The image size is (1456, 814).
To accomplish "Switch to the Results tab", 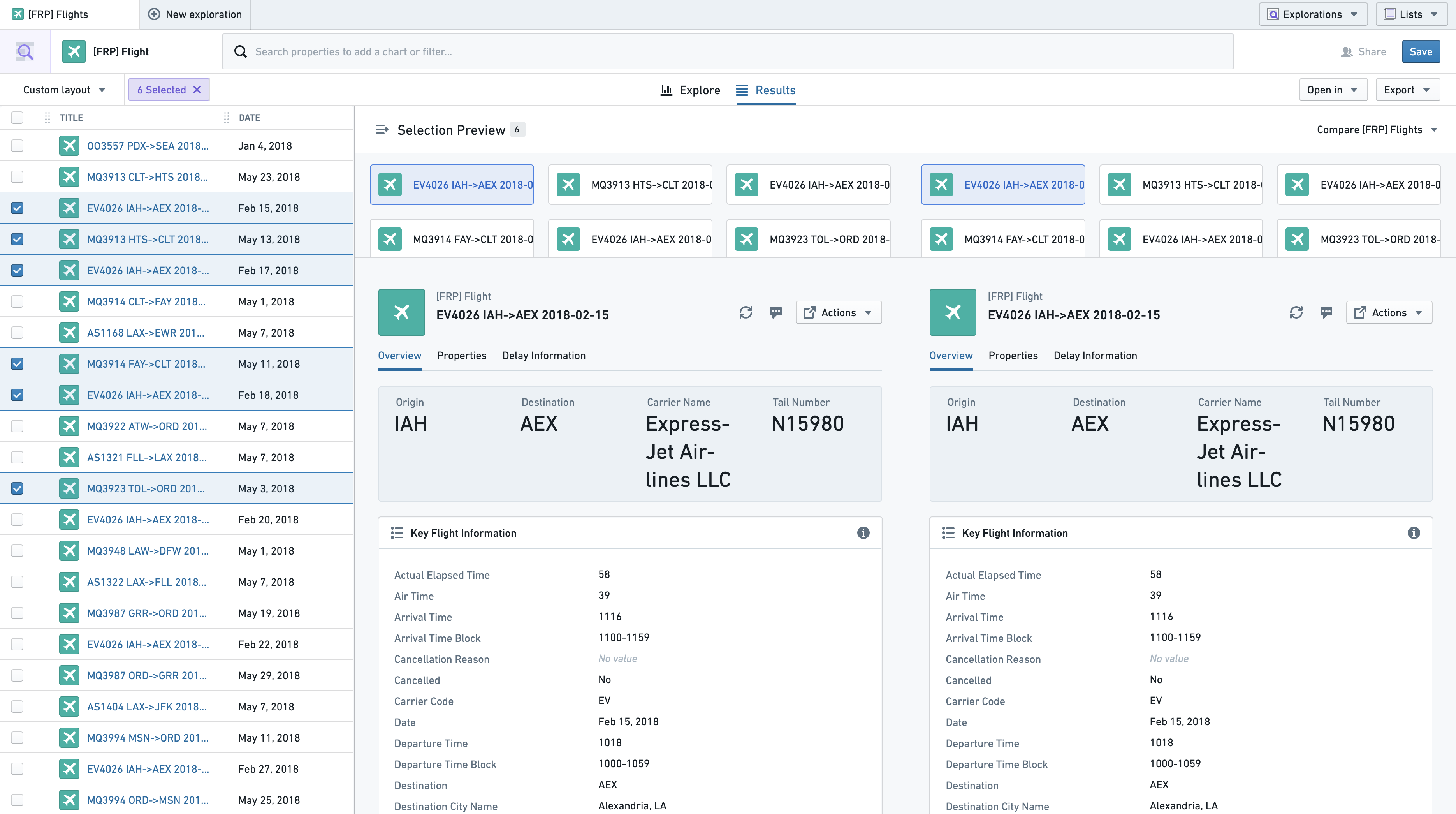I will pos(765,90).
